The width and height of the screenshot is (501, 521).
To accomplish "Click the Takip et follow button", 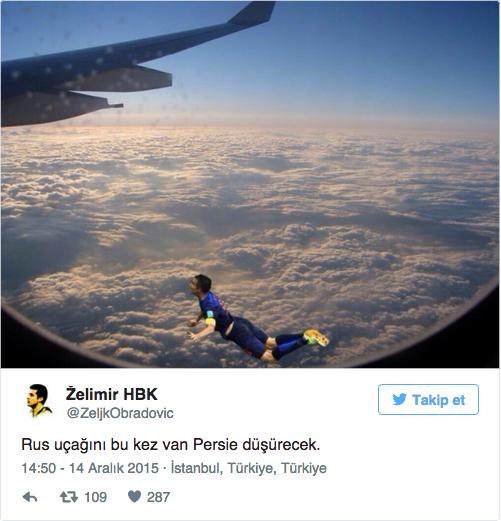I will click(428, 399).
